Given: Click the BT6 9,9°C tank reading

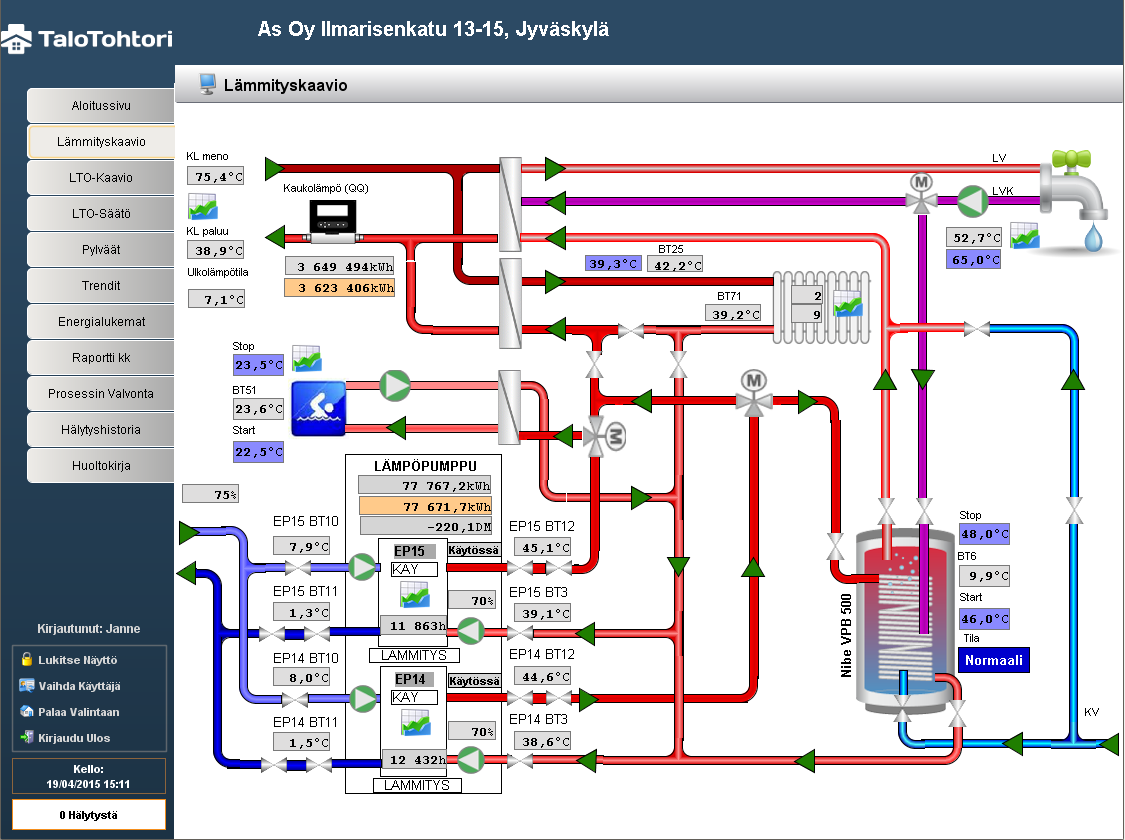Looking at the screenshot, I should tap(984, 575).
